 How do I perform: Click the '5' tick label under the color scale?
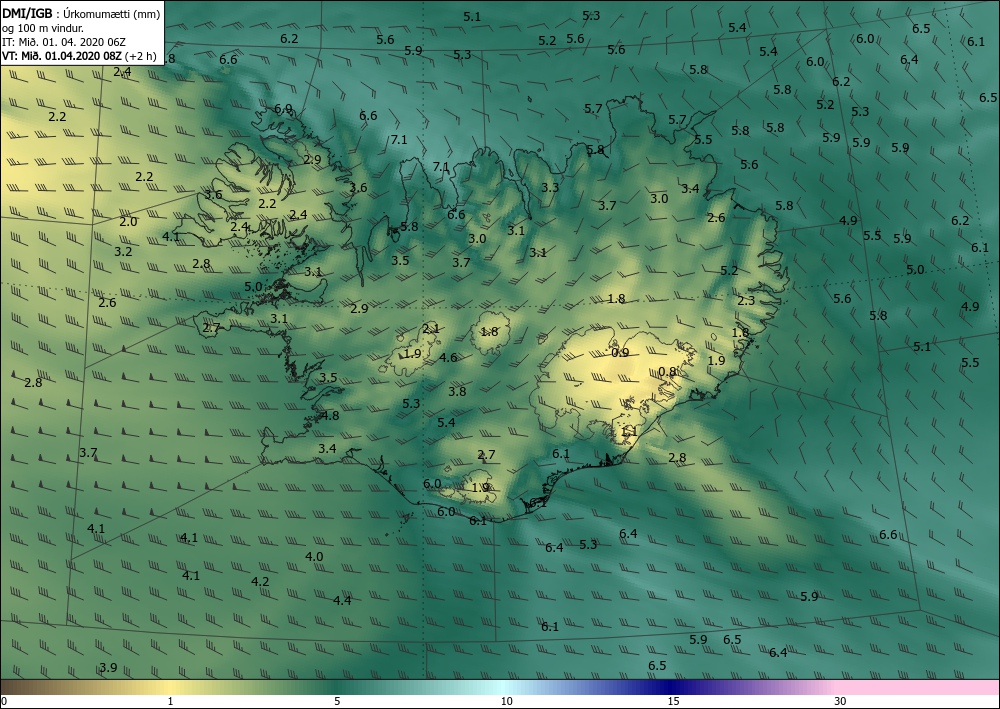(337, 701)
